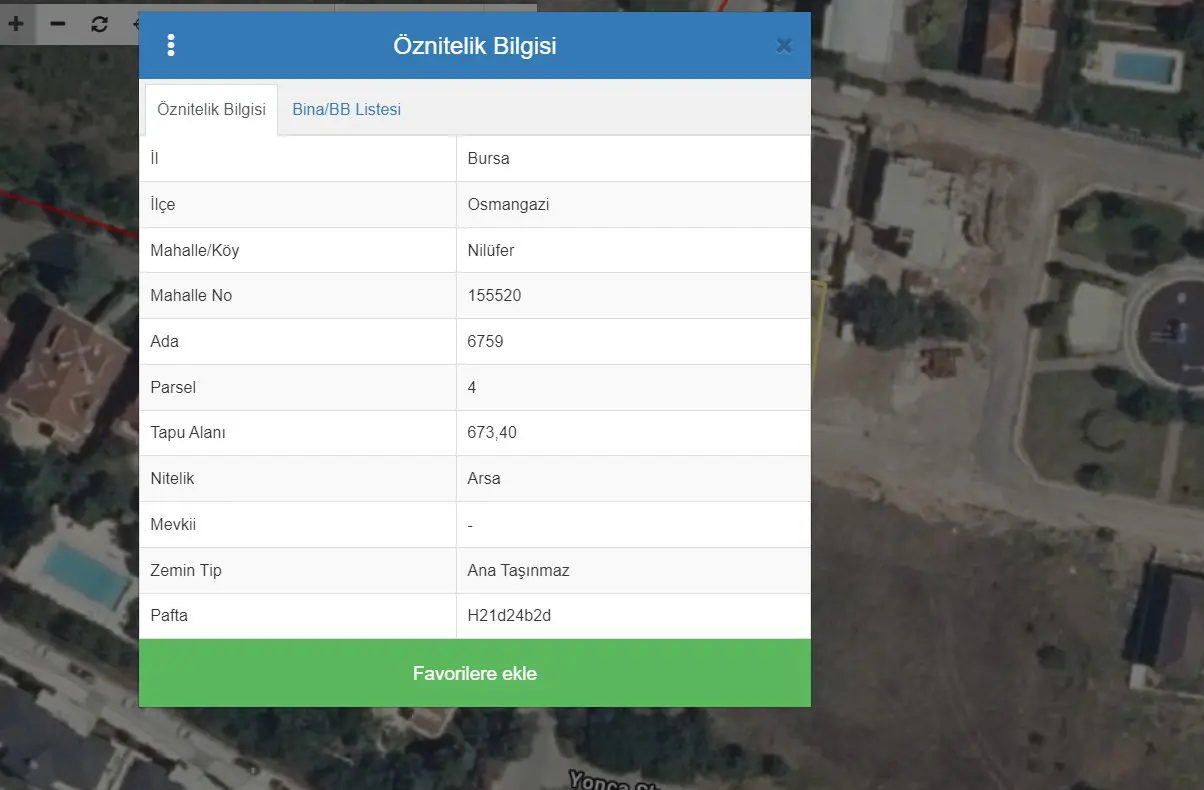Click the value Nilüfer
Viewport: 1204px width, 790px height.
[x=491, y=250]
